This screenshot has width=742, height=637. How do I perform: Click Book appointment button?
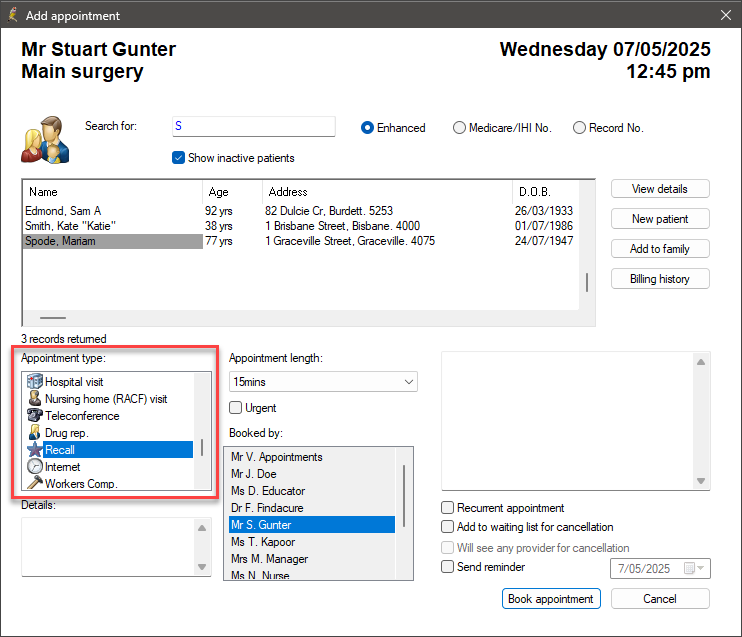(x=551, y=599)
